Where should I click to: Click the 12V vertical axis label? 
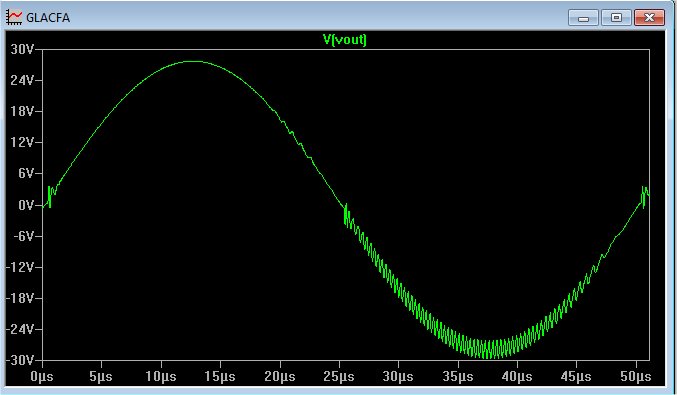22,142
